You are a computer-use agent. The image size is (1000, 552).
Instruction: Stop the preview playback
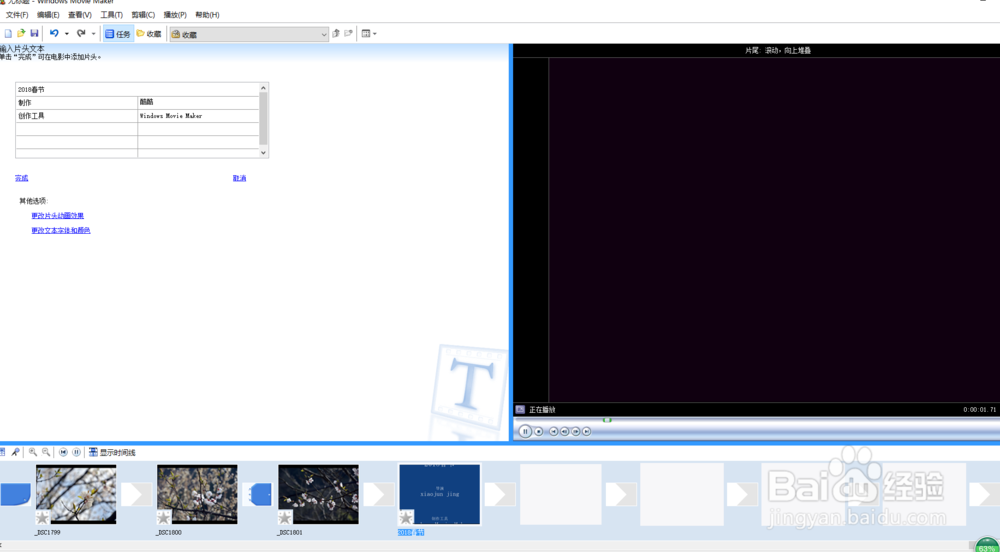pyautogui.click(x=539, y=432)
